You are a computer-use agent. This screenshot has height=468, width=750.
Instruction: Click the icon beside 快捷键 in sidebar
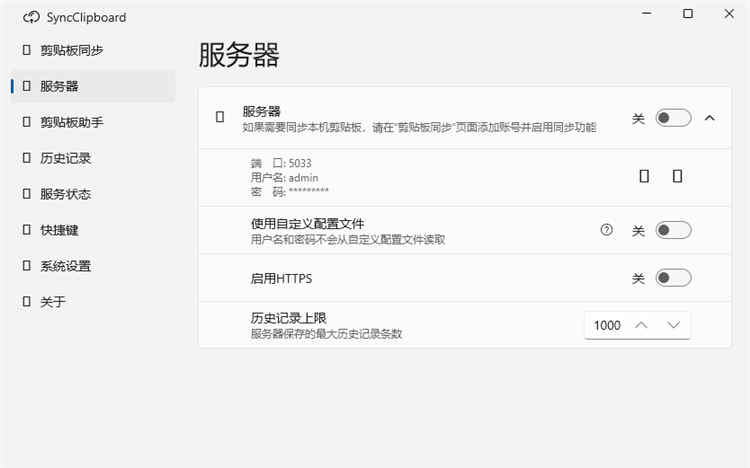(x=27, y=230)
